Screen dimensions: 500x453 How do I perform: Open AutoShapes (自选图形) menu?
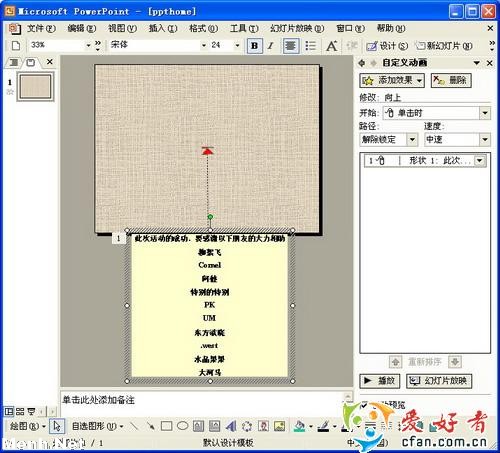point(97,426)
